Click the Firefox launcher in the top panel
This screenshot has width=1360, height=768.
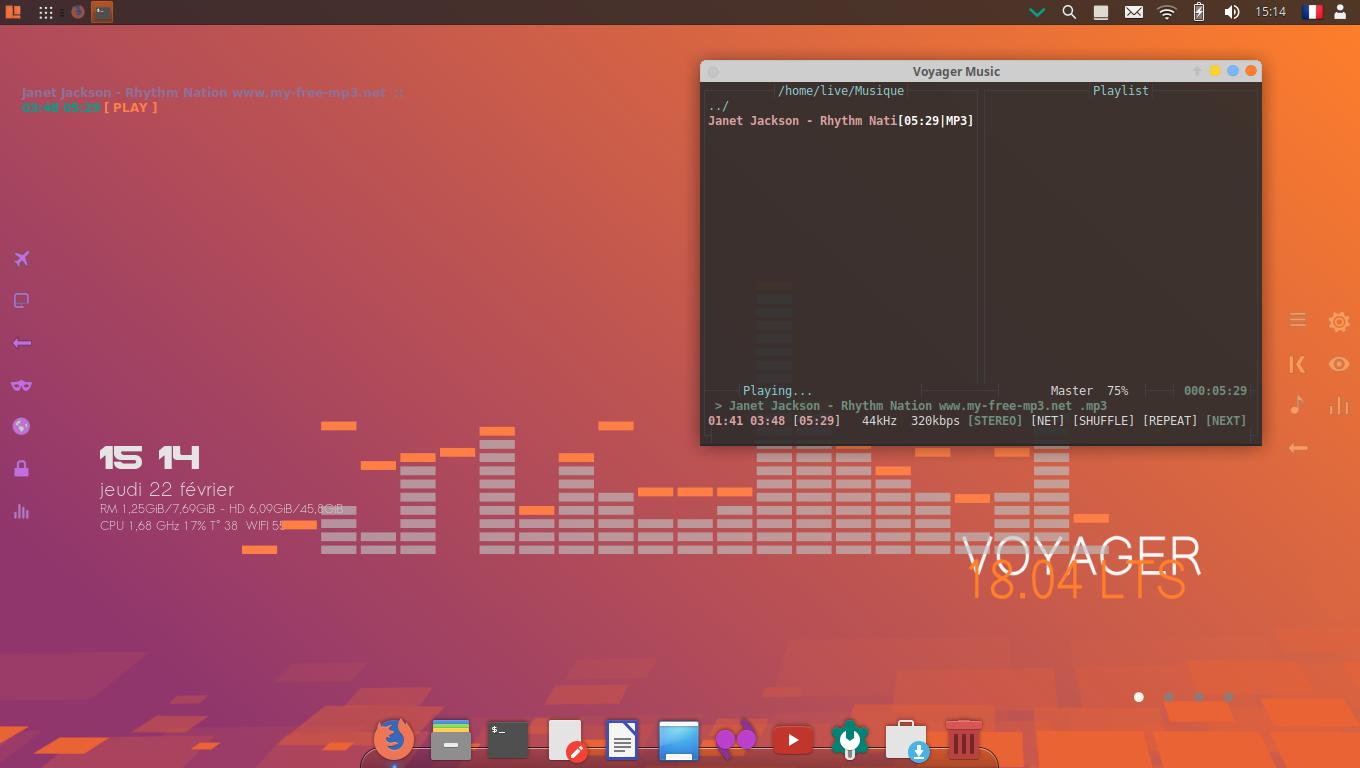(x=77, y=12)
